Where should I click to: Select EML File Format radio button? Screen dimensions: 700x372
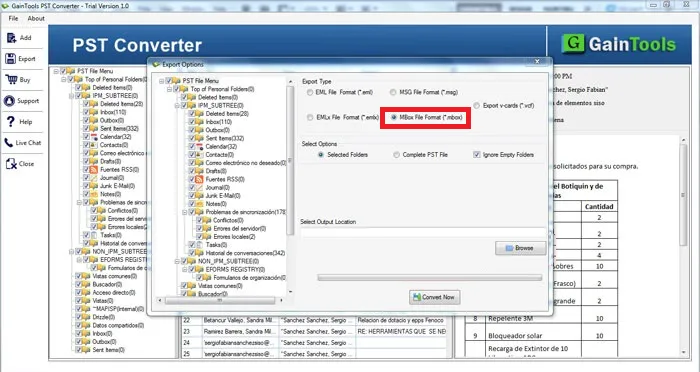point(310,92)
